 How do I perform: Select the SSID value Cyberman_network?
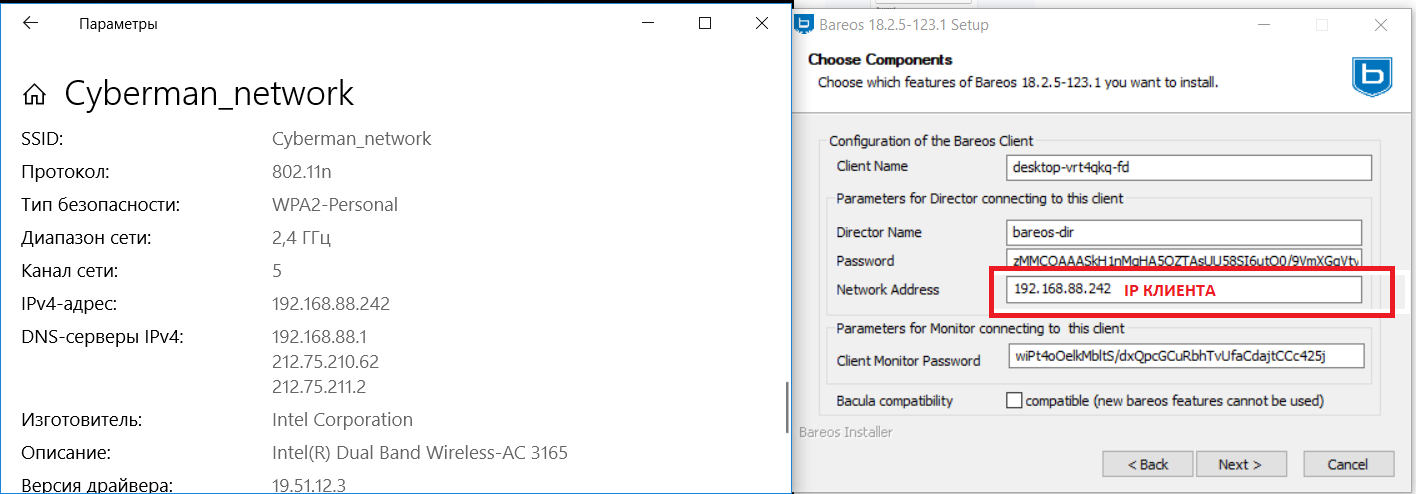click(x=351, y=139)
